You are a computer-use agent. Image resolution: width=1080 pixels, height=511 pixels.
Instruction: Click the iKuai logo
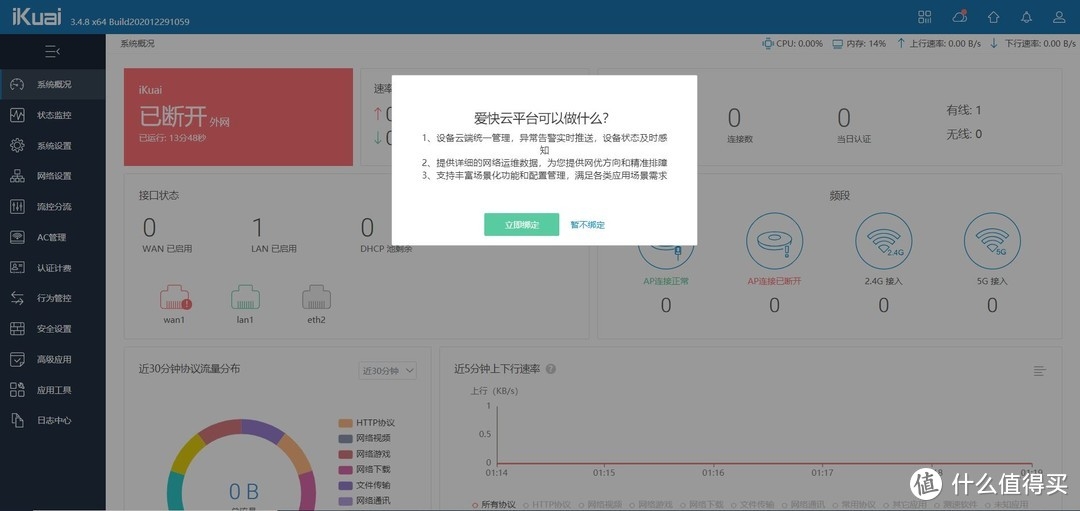coord(37,17)
